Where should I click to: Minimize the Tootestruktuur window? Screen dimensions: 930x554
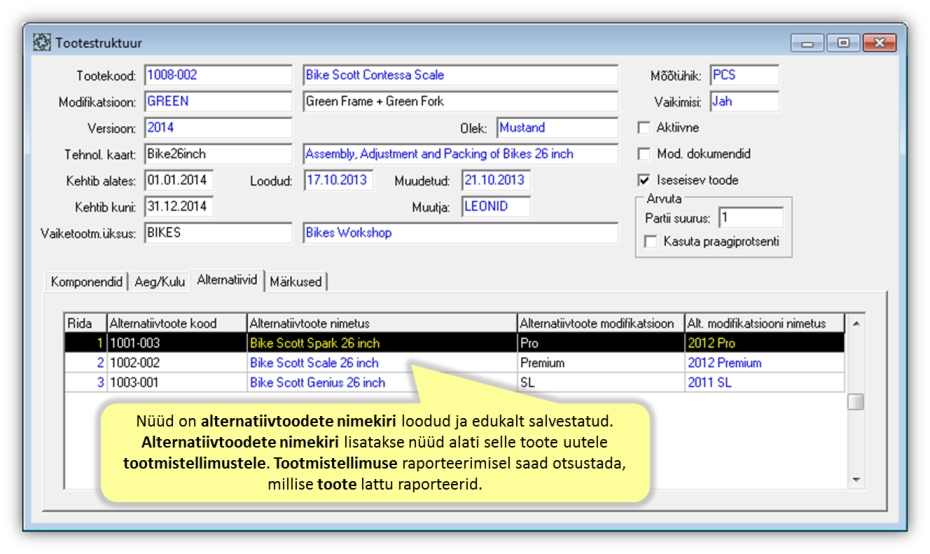click(807, 43)
